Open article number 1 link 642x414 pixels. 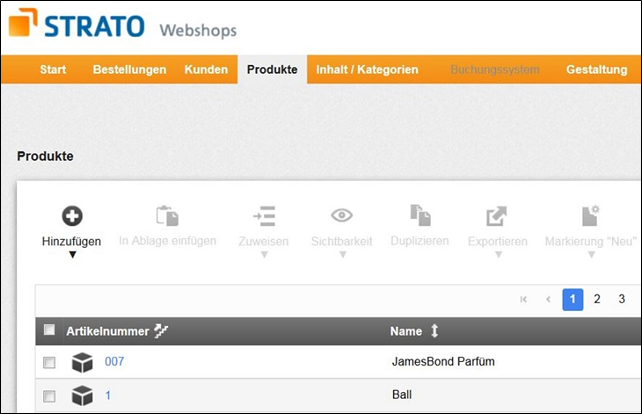click(x=108, y=396)
